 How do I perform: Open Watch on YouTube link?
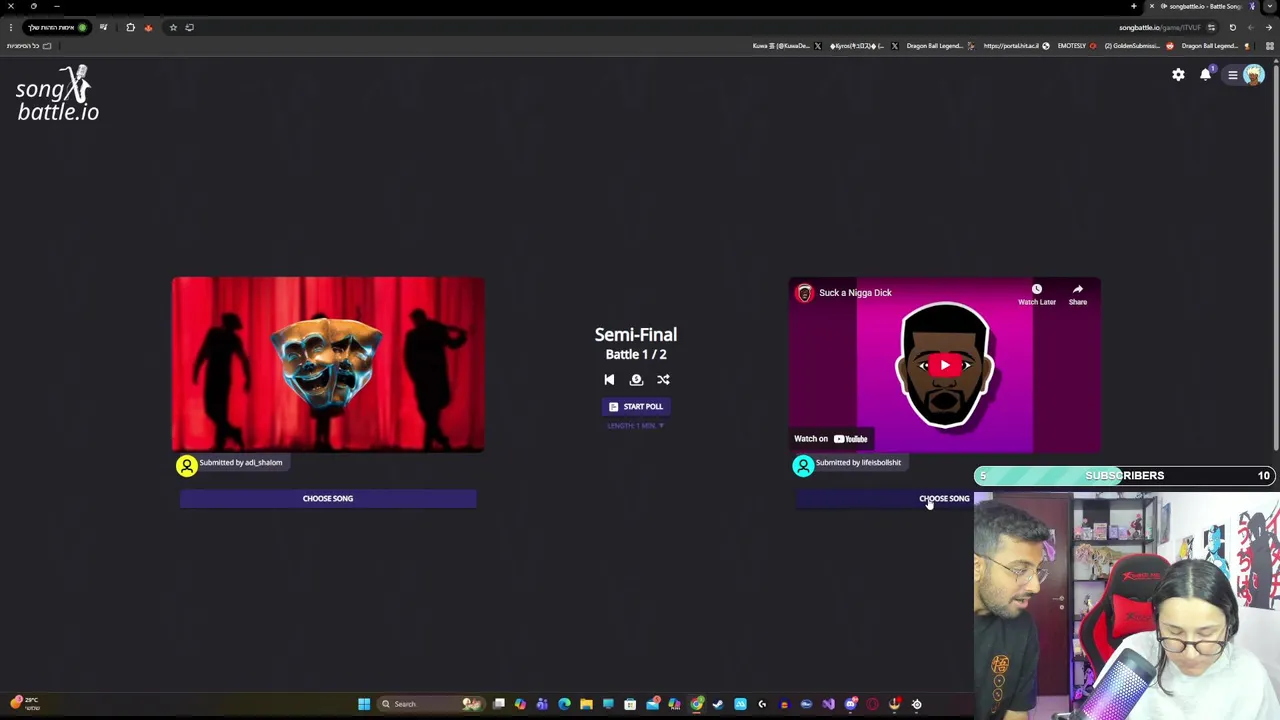coord(831,439)
